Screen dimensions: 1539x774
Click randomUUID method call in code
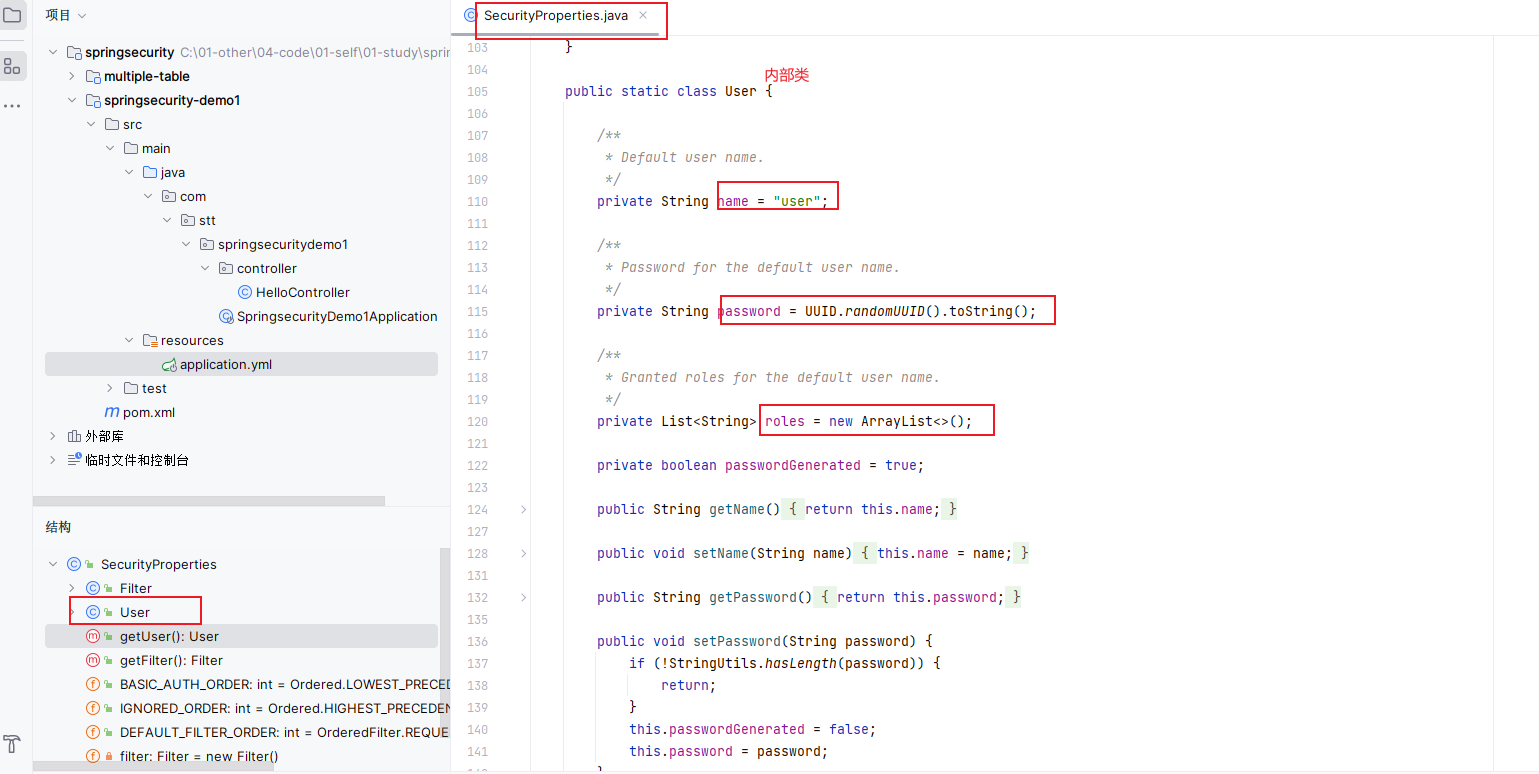coord(884,311)
